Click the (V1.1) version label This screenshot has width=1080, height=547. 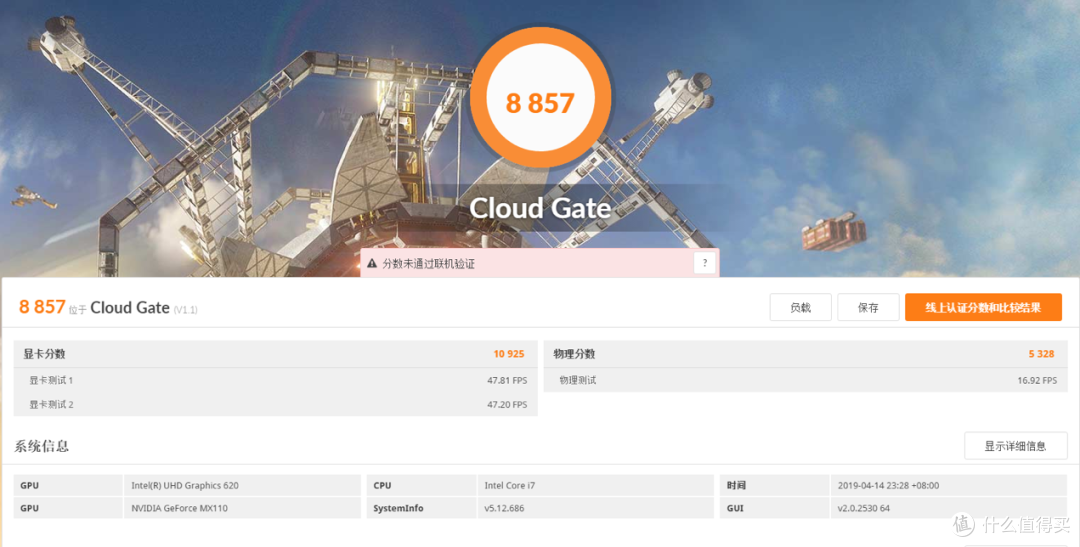pos(185,310)
